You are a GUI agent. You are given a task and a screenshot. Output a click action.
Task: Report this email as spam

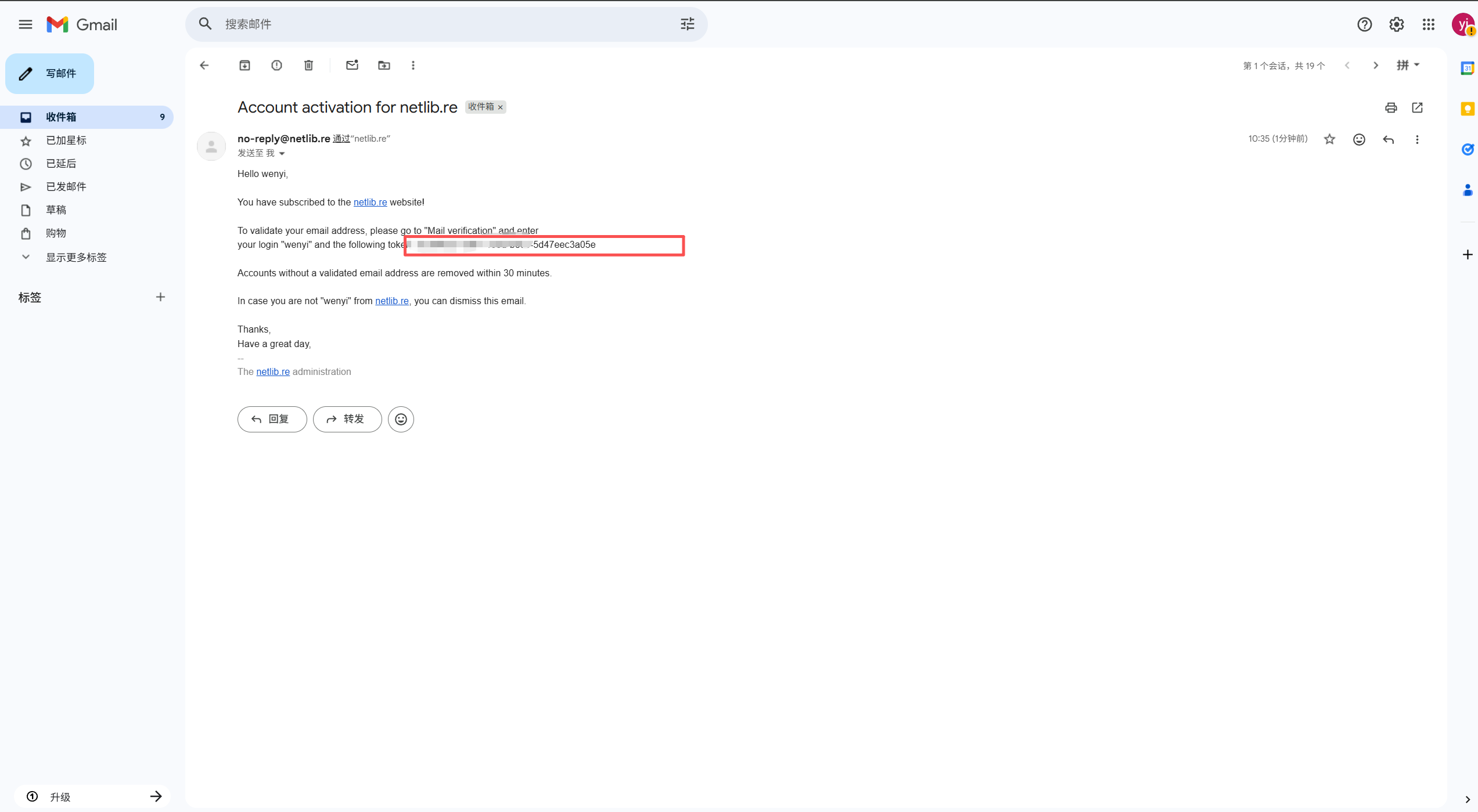[x=276, y=65]
